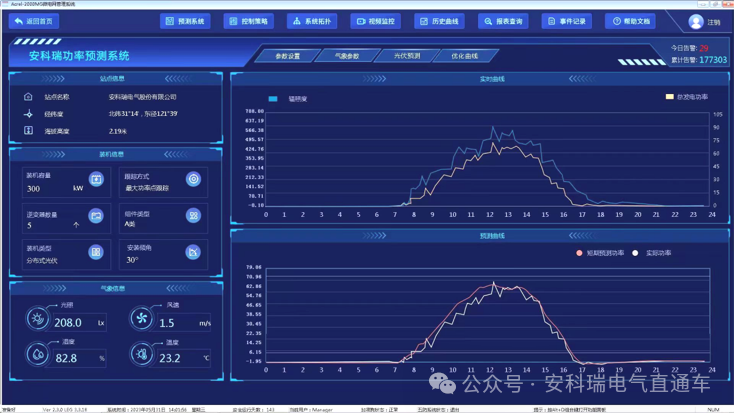The height and width of the screenshot is (413, 734).
Task: Click the user avatar icon
Action: tap(696, 22)
